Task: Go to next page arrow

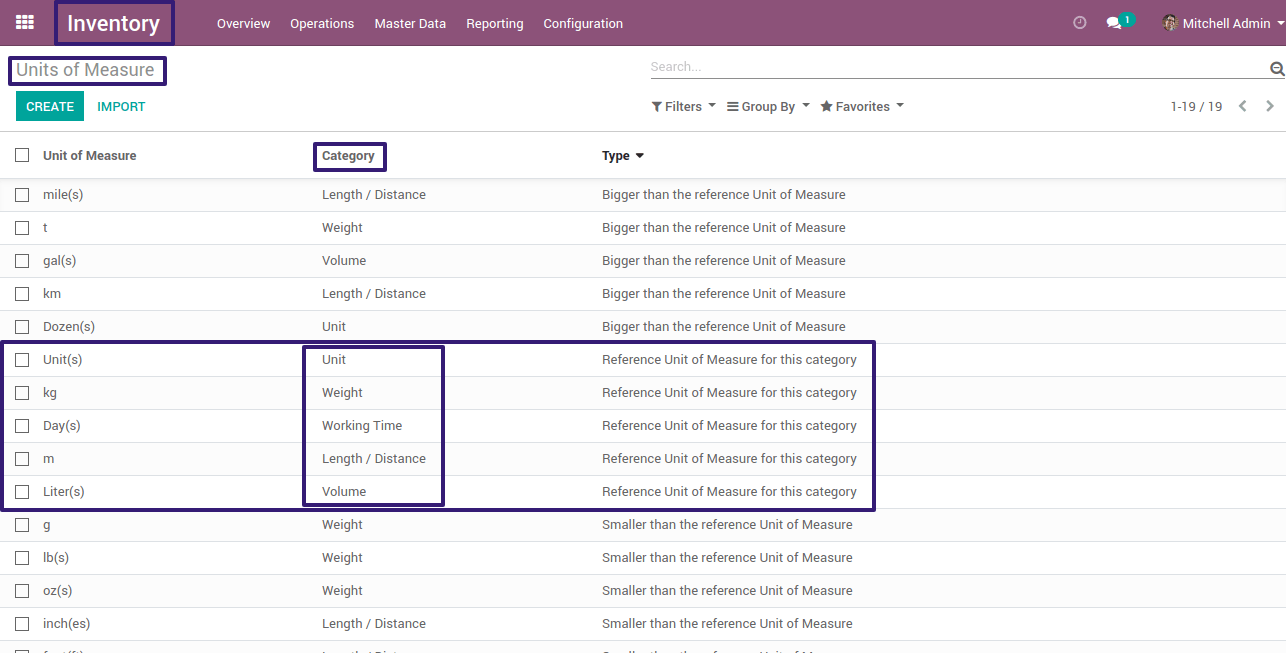Action: 1270,106
